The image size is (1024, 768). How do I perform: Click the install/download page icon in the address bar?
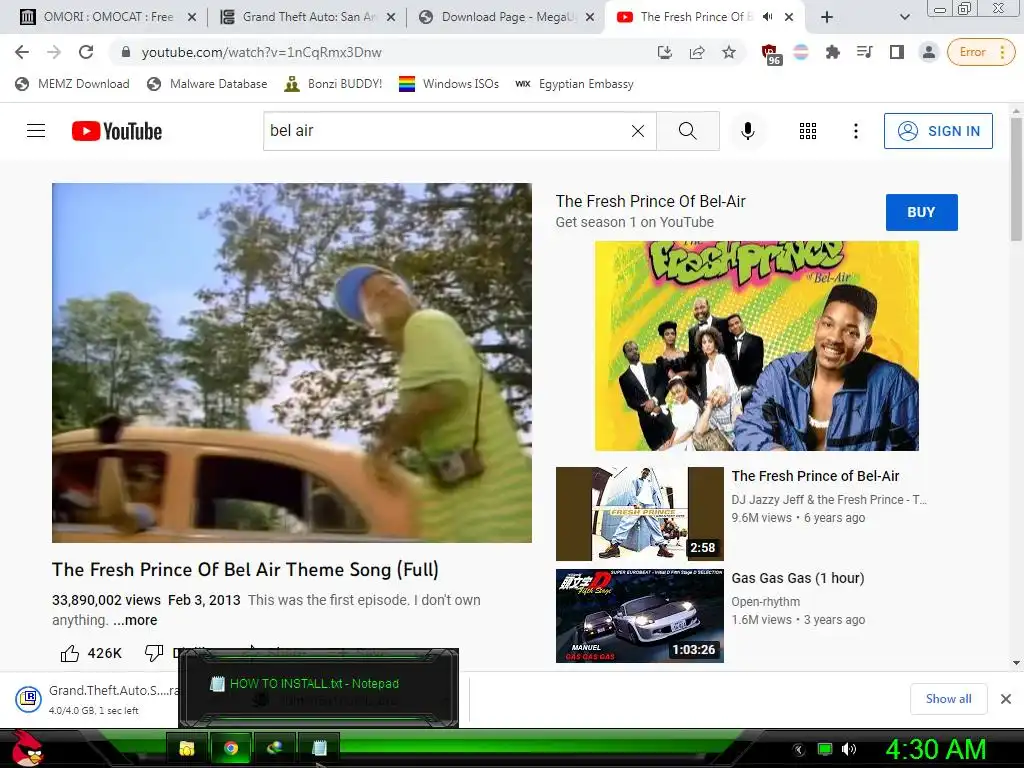point(665,52)
